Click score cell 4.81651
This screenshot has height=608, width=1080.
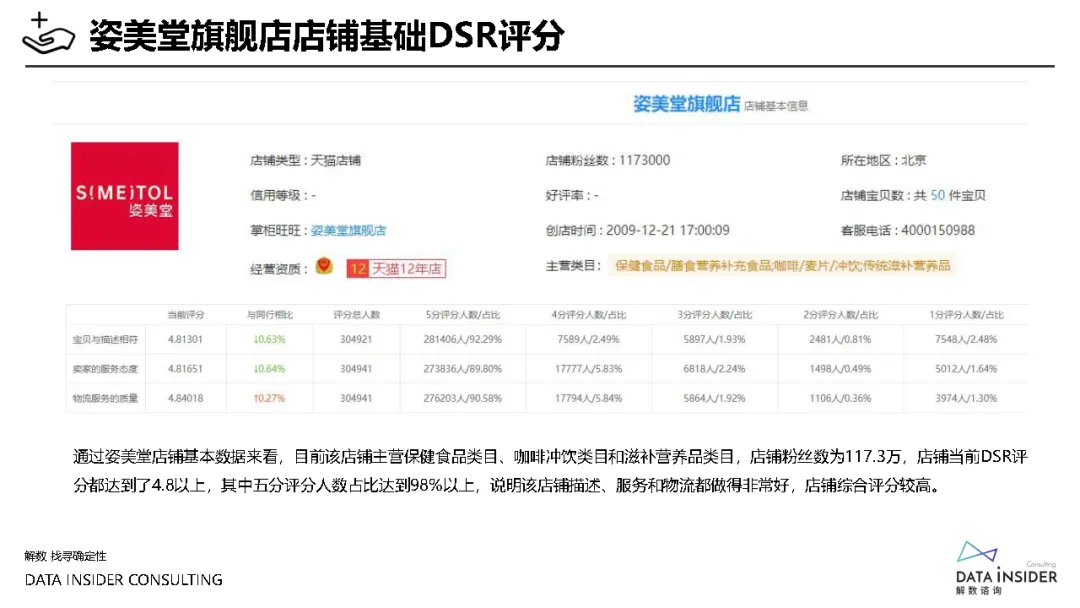[185, 369]
